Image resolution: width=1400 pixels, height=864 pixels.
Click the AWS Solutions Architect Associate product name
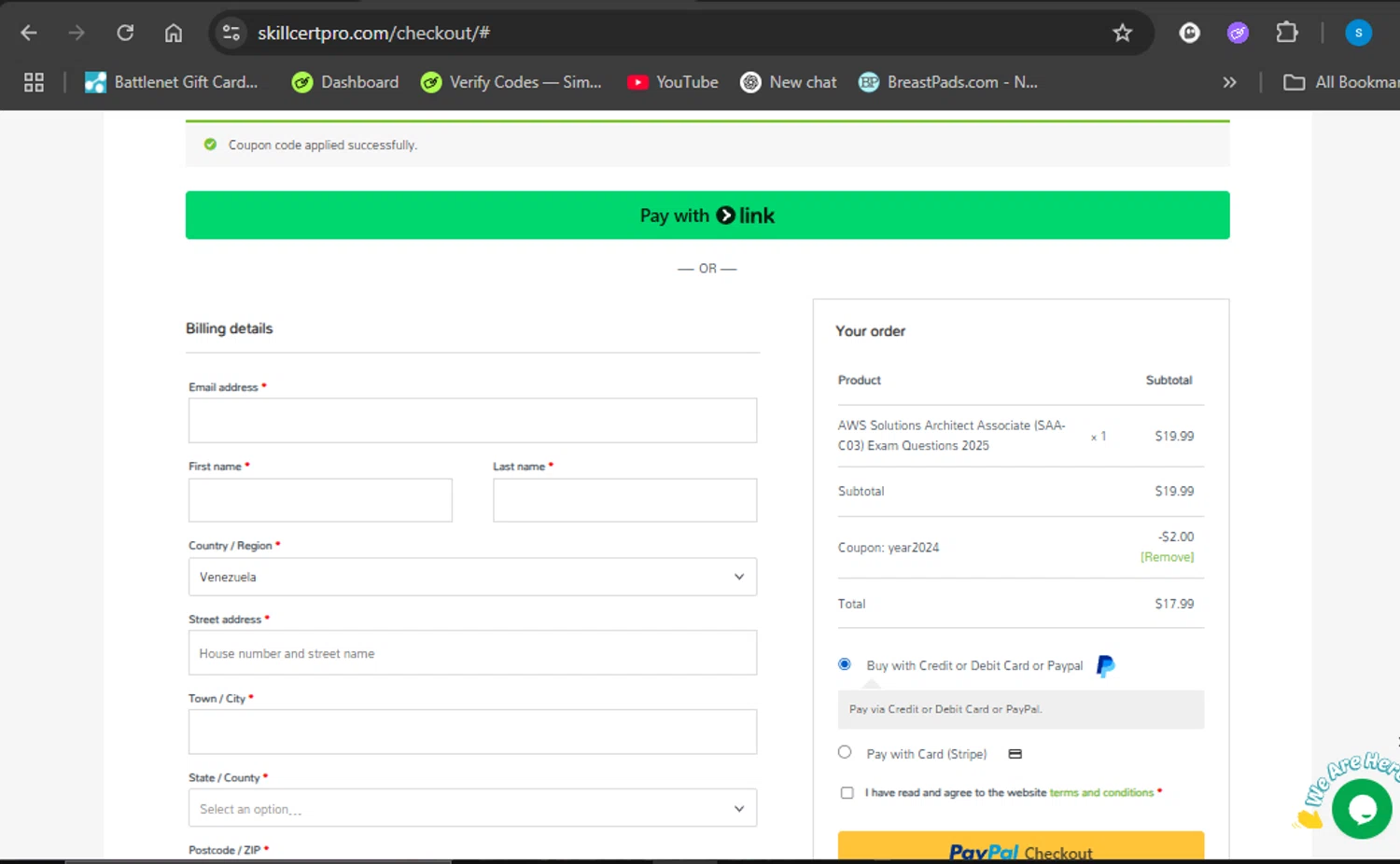(x=951, y=436)
